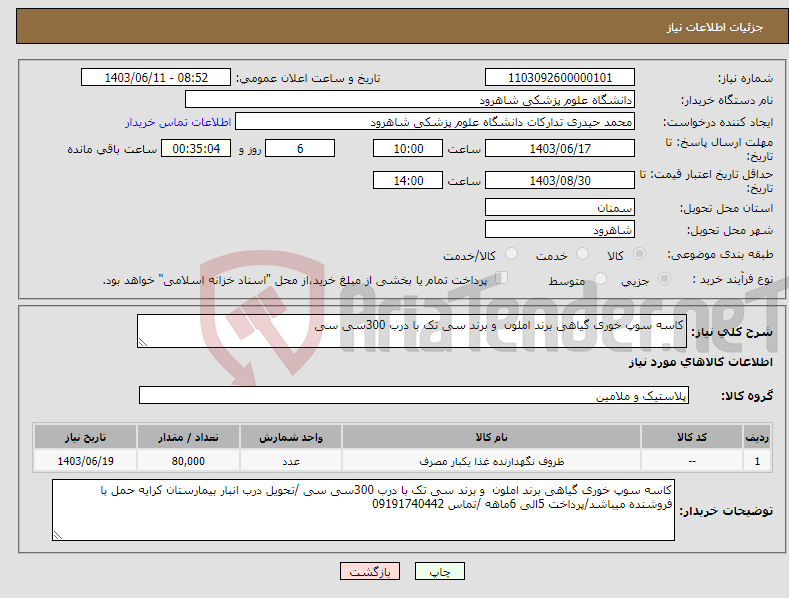Click the remaining time field 00:35:04

point(196,148)
